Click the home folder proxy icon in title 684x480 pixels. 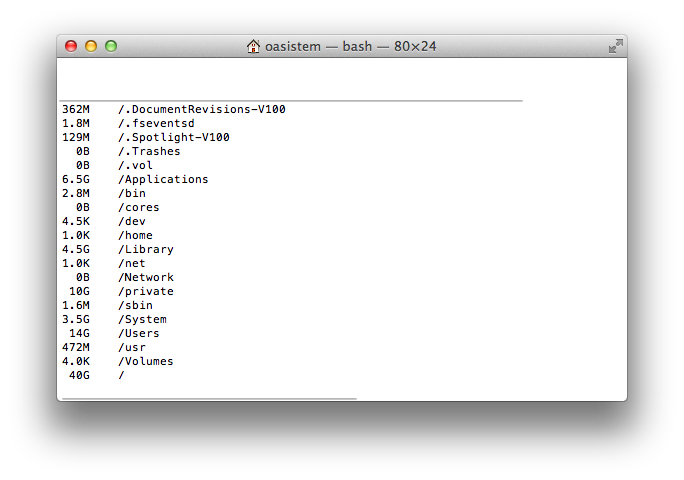[253, 46]
